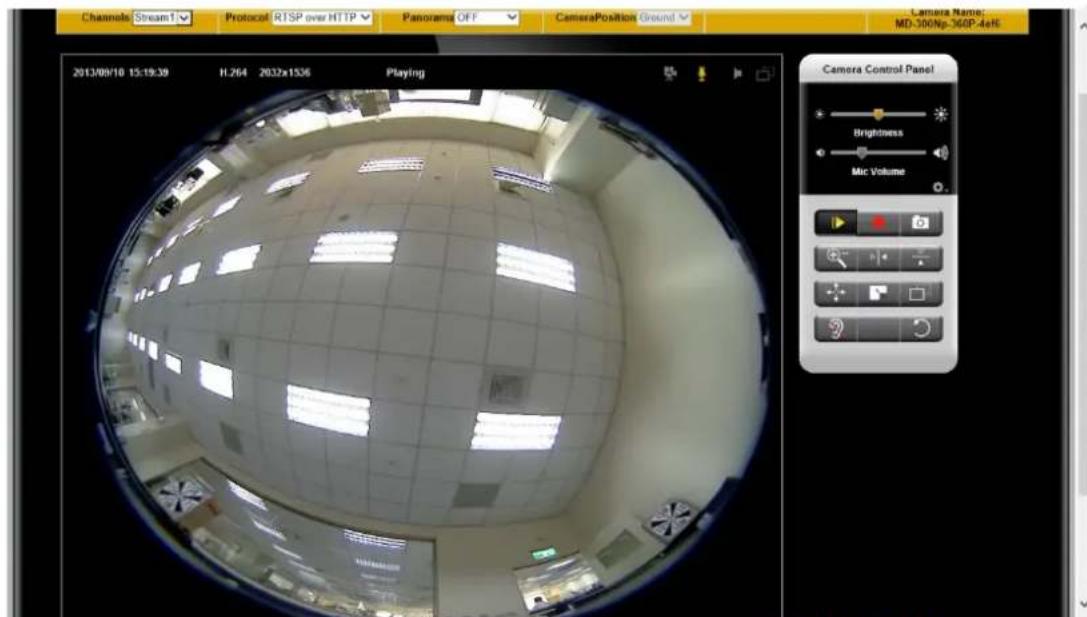Click the Mic Volume slider handle
Image resolution: width=1087 pixels, height=617 pixels.
pyautogui.click(x=862, y=153)
